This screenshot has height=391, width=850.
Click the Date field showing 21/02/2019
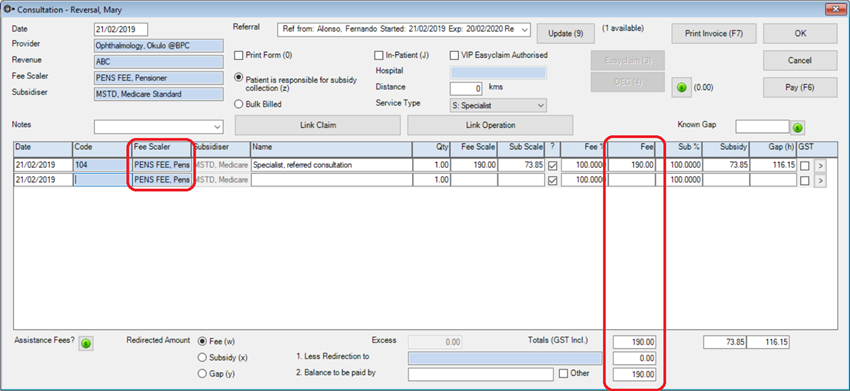pos(120,29)
